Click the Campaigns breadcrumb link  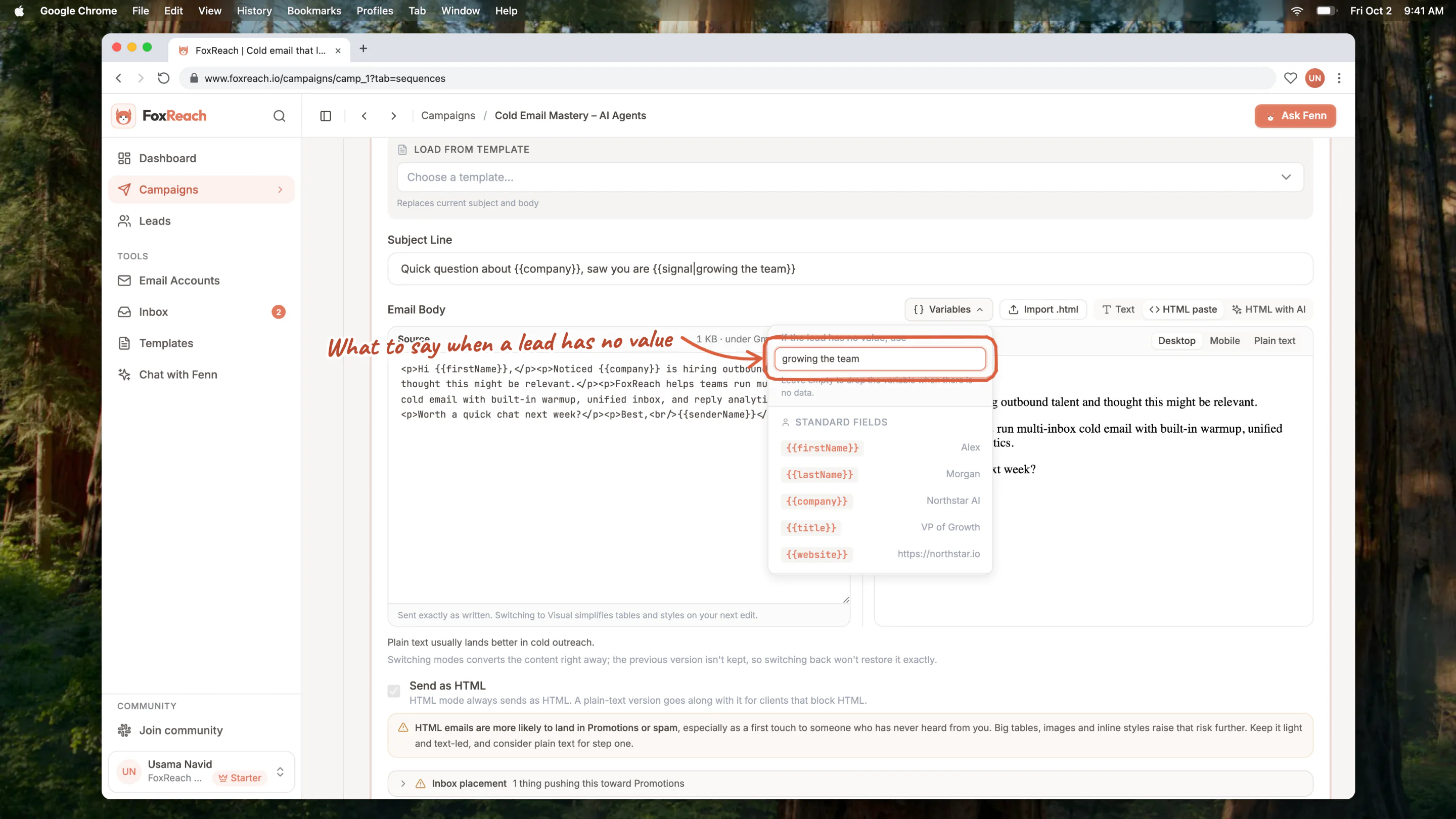point(447,116)
